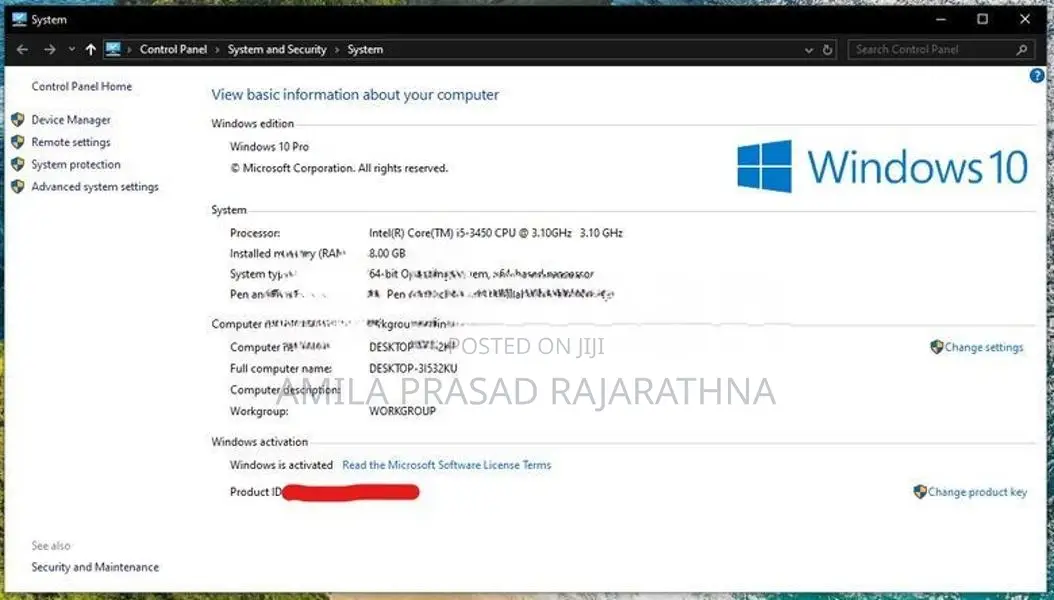Click the Forward navigation arrow

(50, 50)
